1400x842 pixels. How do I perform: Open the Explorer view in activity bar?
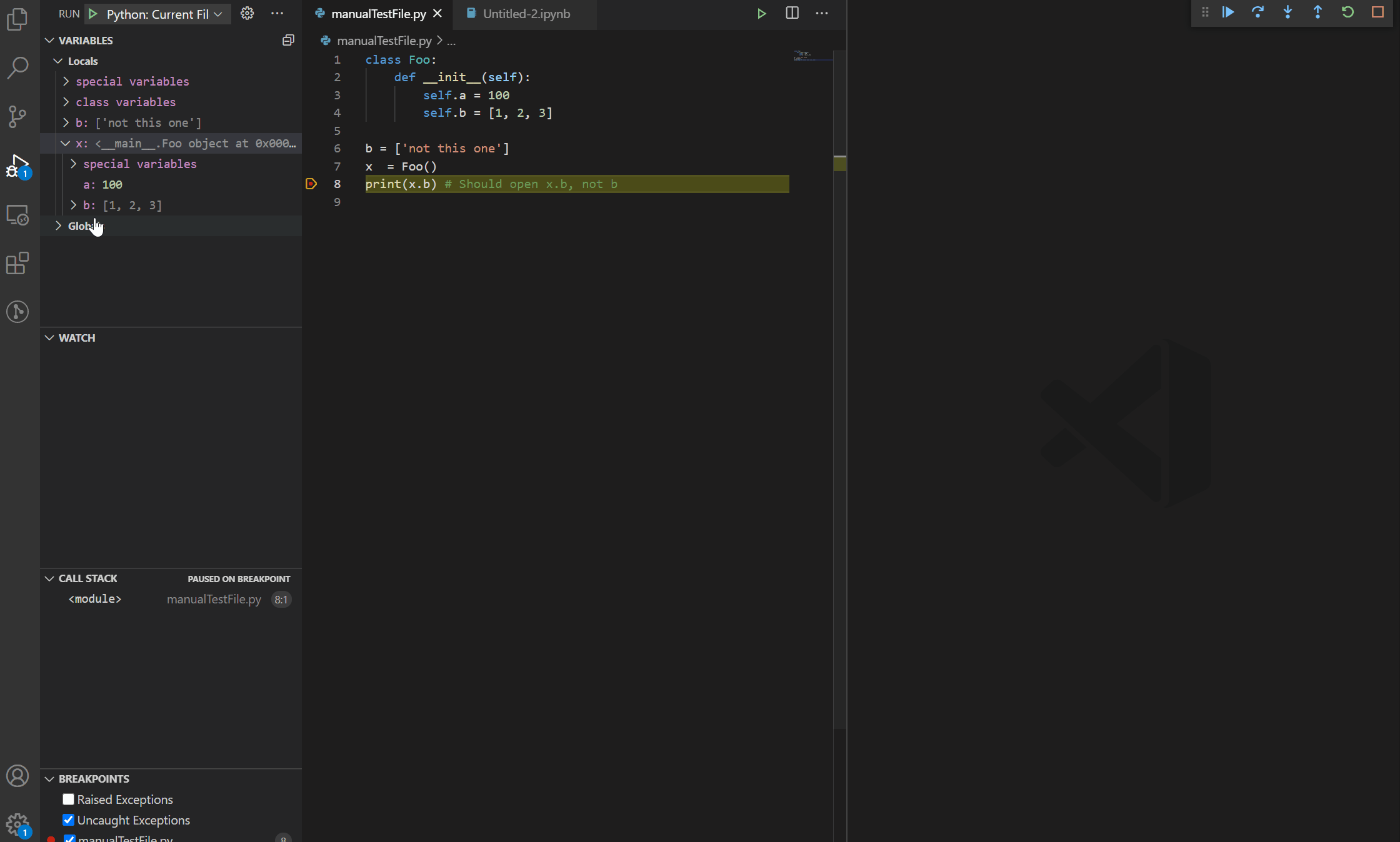[17, 19]
